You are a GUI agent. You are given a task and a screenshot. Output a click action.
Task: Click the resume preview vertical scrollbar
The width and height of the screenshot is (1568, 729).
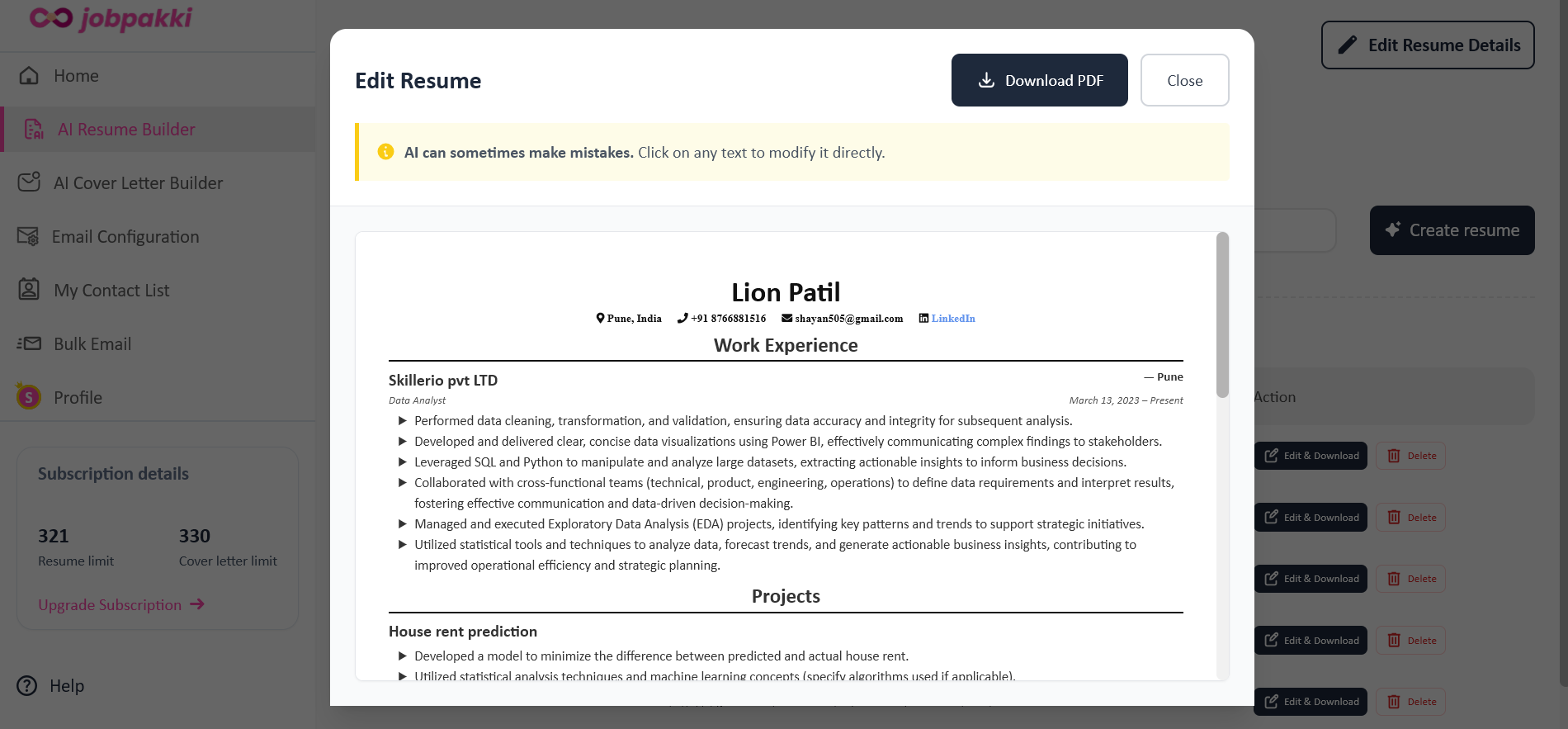coord(1222,315)
